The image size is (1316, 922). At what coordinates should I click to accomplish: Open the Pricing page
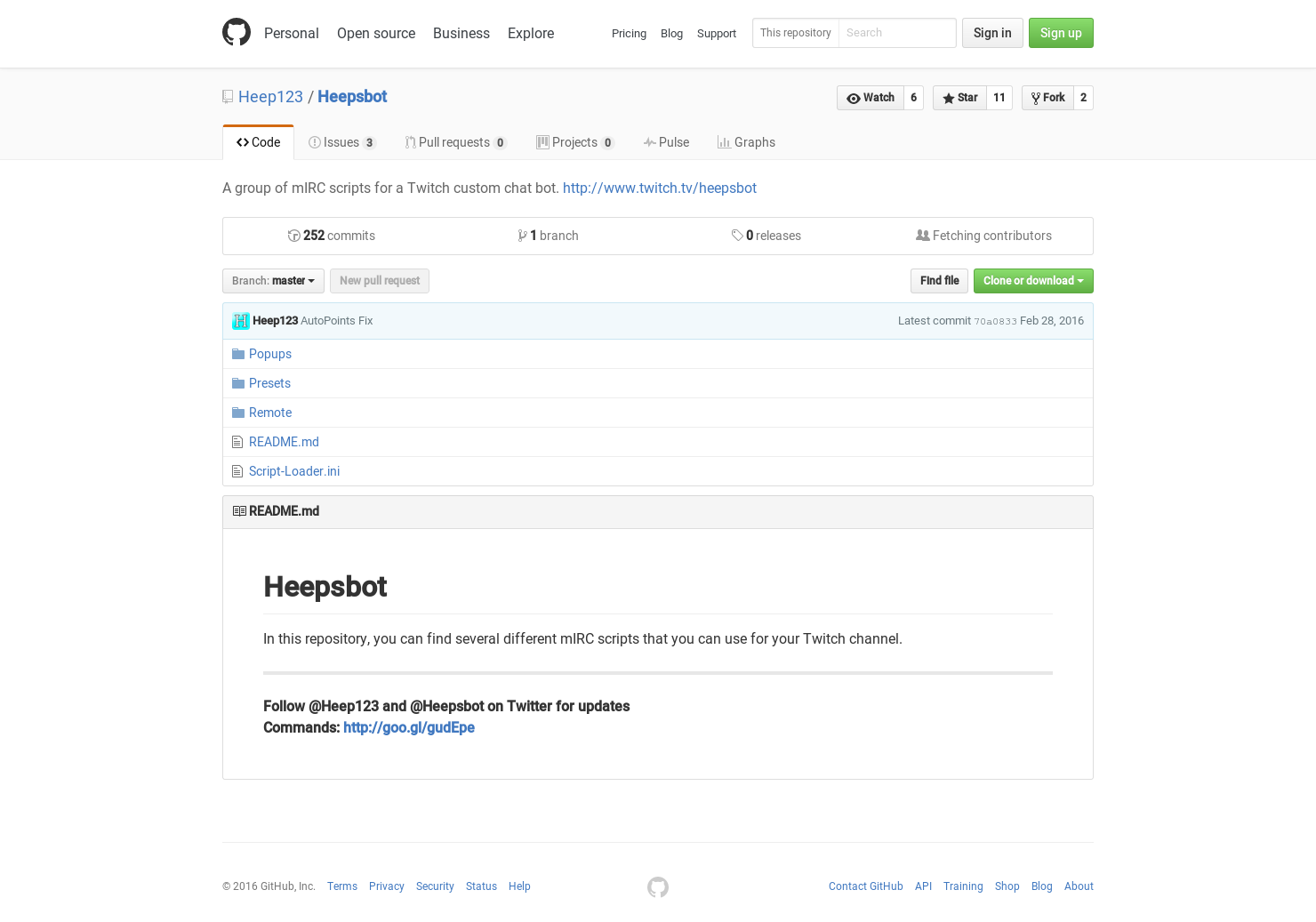[629, 34]
